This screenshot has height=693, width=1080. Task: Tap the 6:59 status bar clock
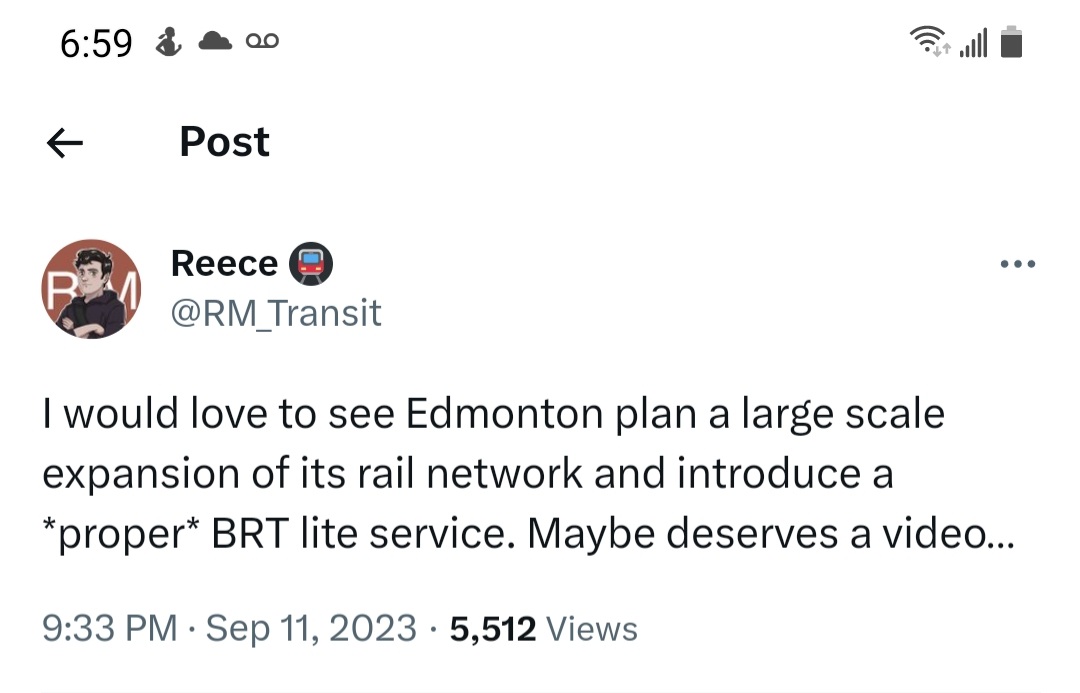coord(96,44)
